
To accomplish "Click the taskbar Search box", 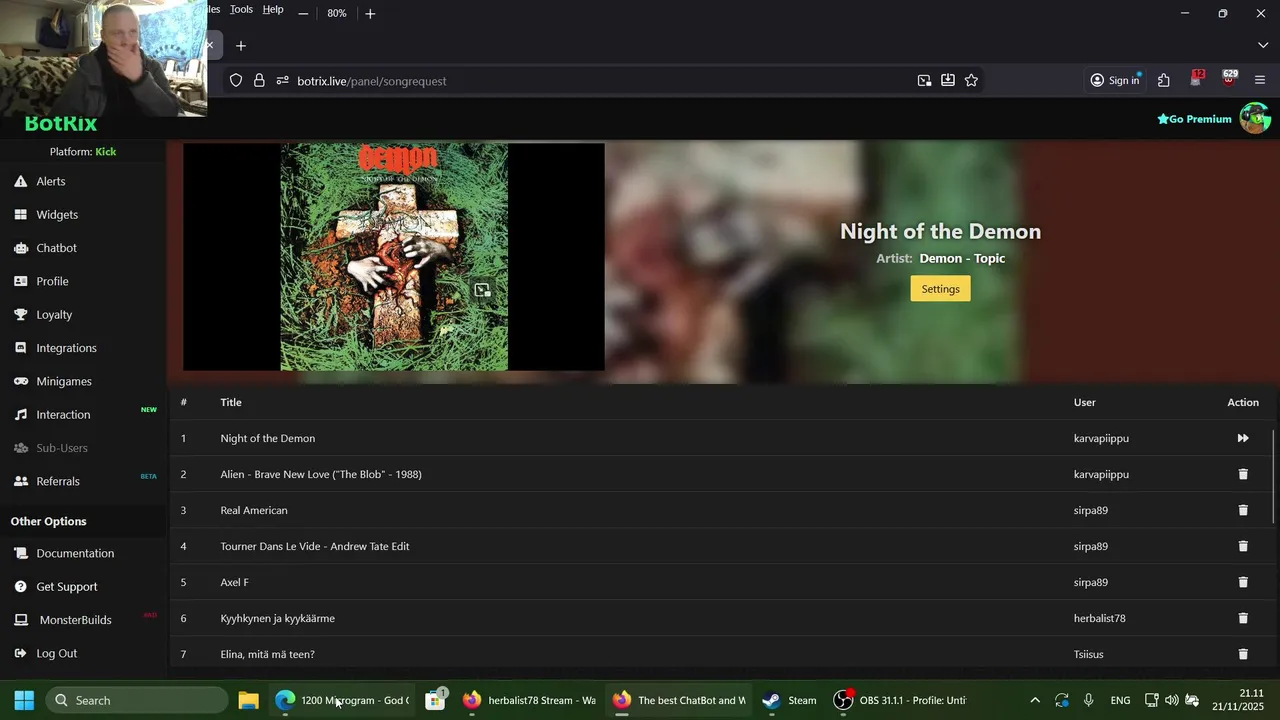I will [x=136, y=700].
